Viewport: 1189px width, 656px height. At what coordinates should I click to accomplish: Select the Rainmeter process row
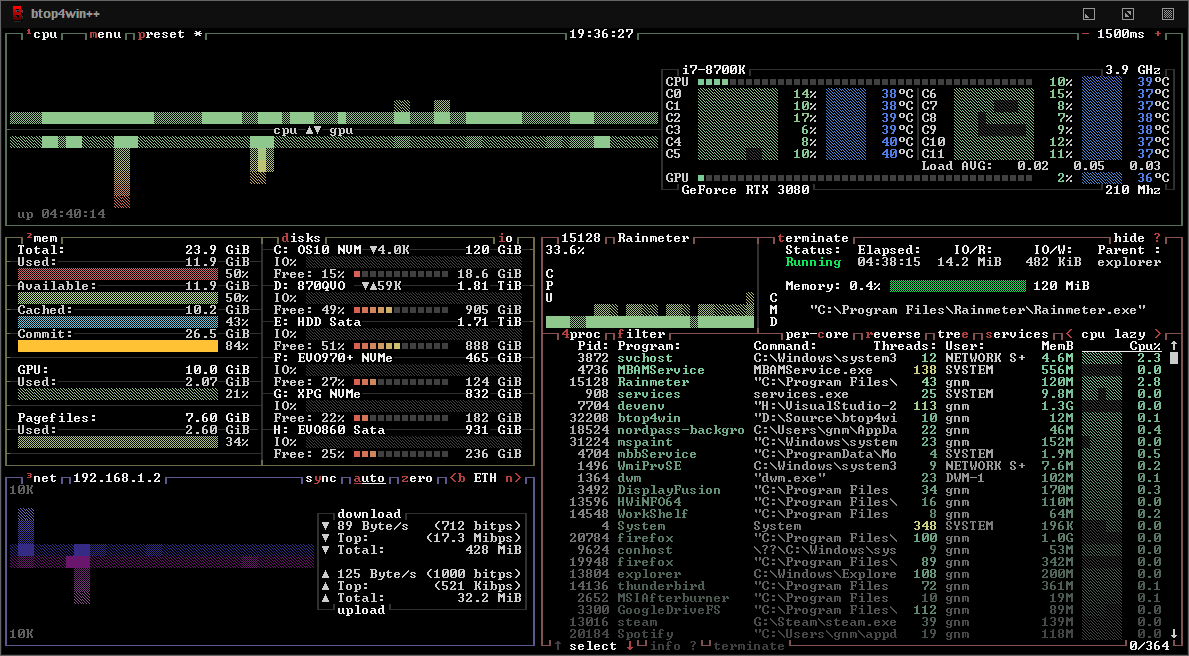[855, 382]
